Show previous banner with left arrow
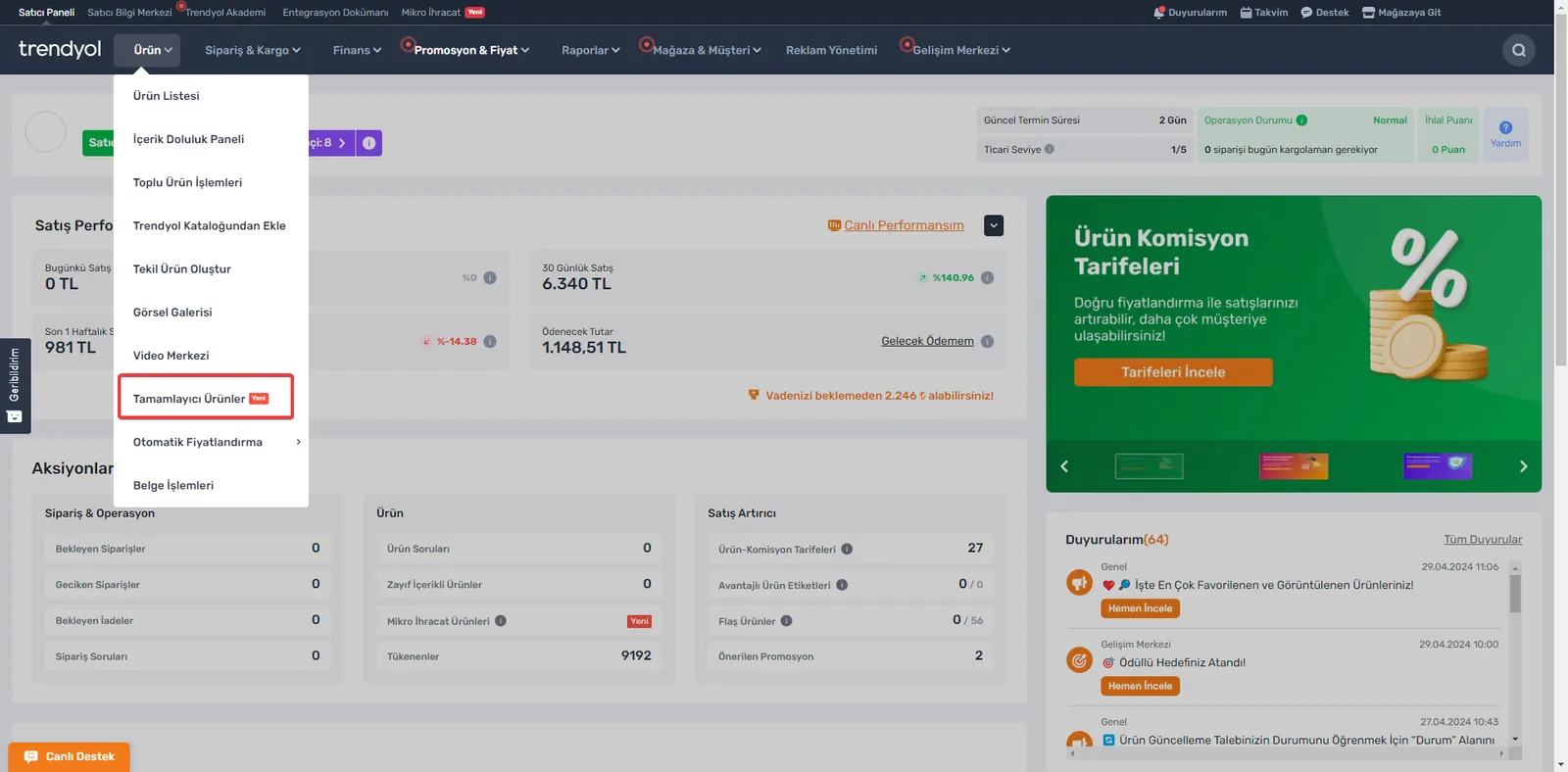Viewport: 1568px width, 772px height. point(1064,466)
